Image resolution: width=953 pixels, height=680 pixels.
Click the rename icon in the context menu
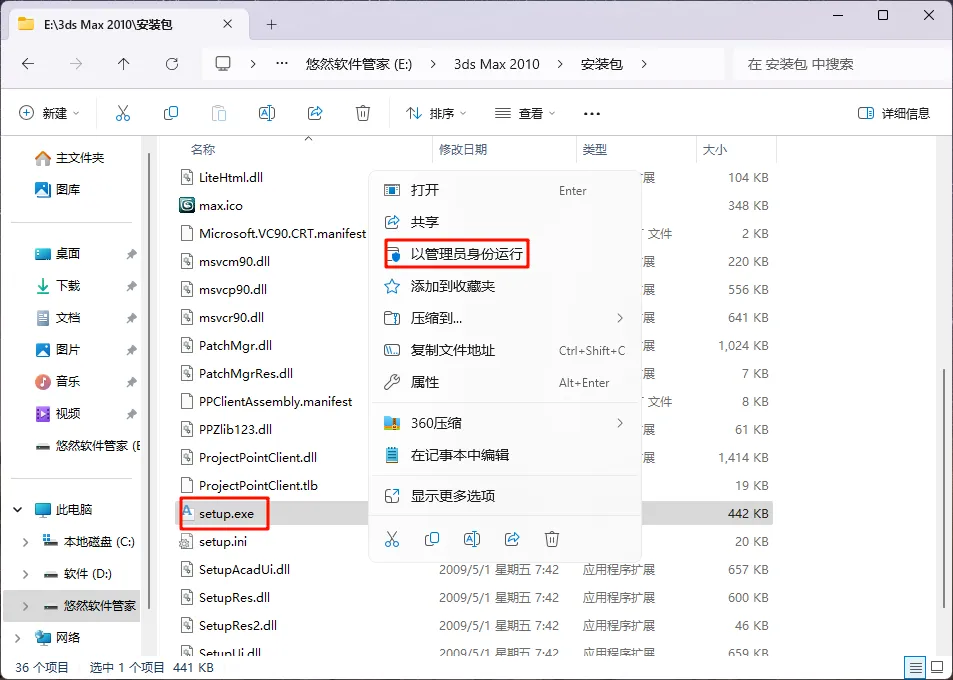(472, 539)
